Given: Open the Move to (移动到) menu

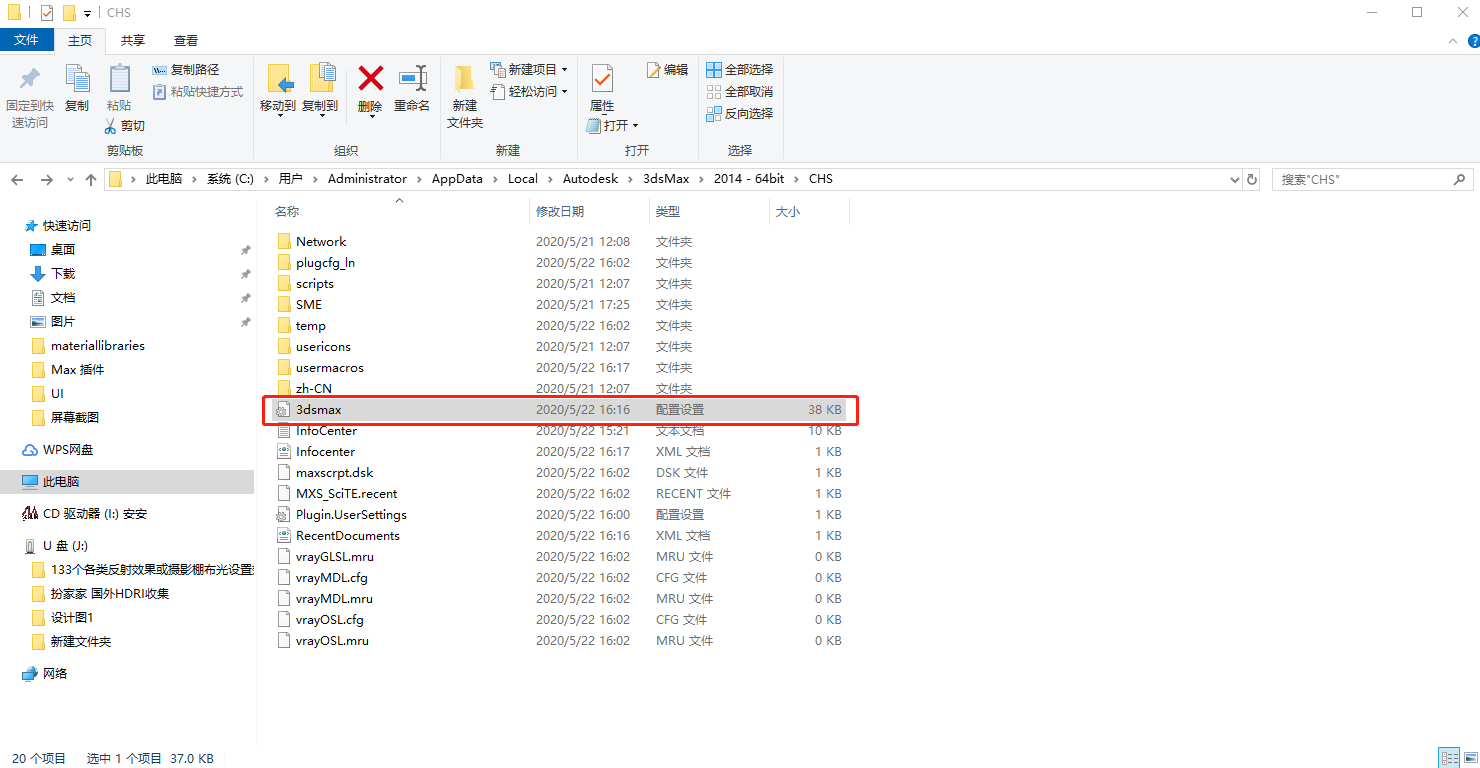Looking at the screenshot, I should click(277, 90).
